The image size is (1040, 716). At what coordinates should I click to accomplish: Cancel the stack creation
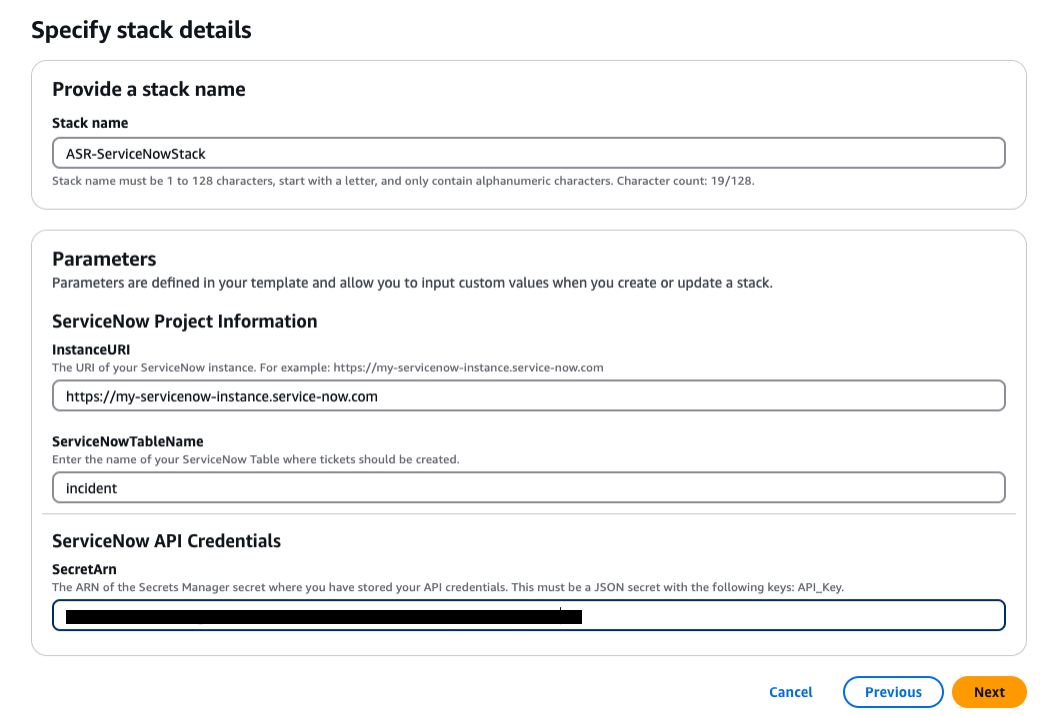[790, 692]
